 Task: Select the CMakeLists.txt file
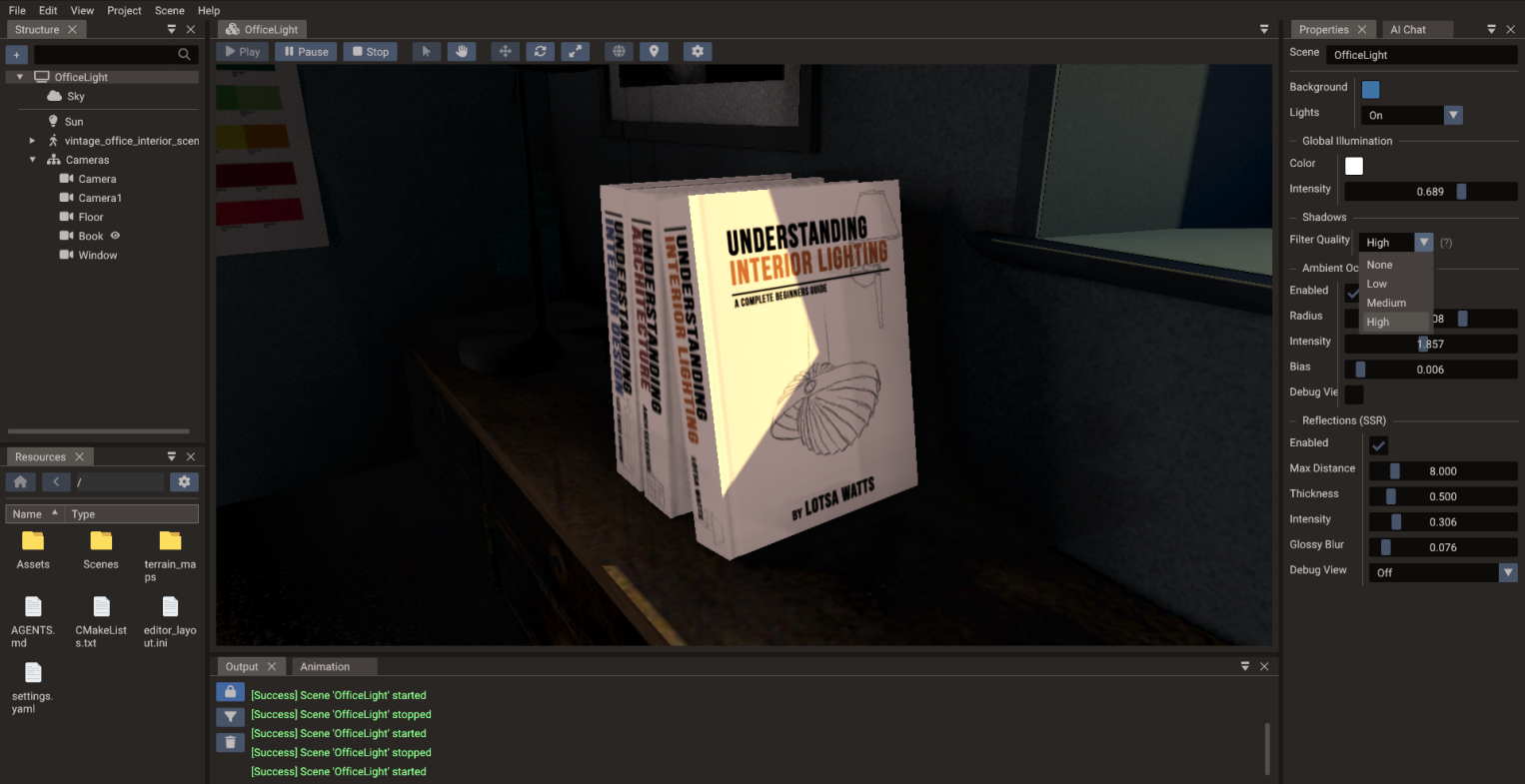(101, 621)
